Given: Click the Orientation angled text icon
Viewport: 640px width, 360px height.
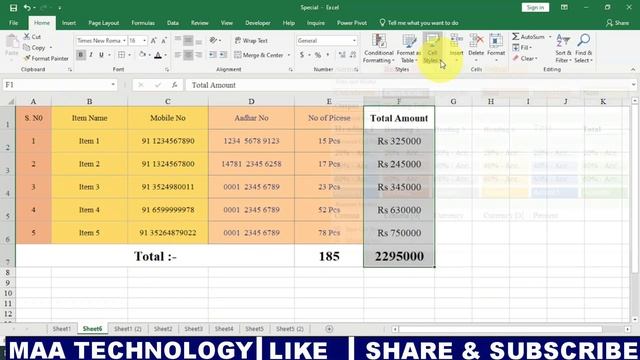Looking at the screenshot, I should click(x=213, y=40).
